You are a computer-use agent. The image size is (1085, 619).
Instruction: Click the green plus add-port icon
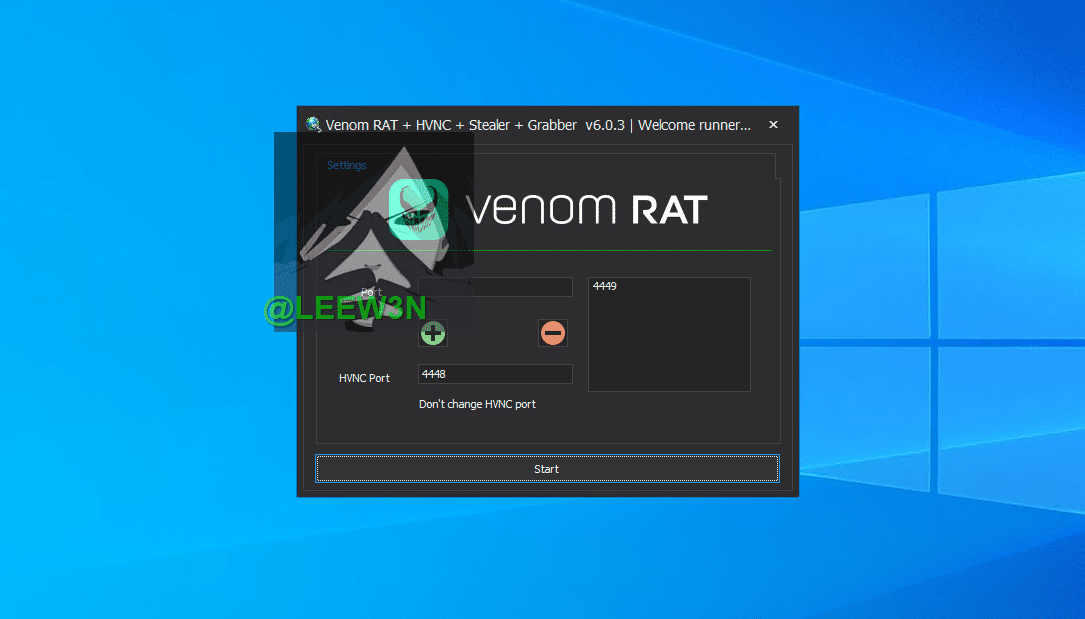433,333
